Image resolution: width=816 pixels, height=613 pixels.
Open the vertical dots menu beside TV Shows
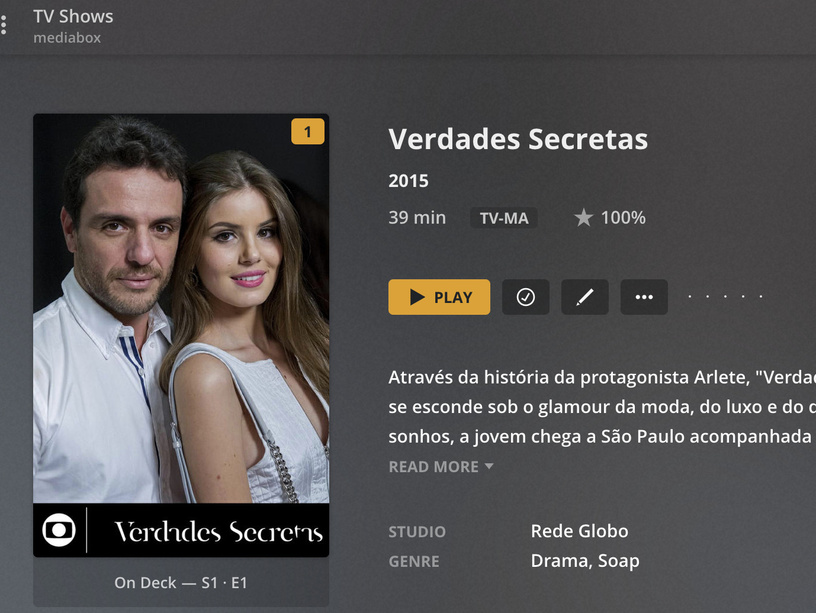coord(4,25)
